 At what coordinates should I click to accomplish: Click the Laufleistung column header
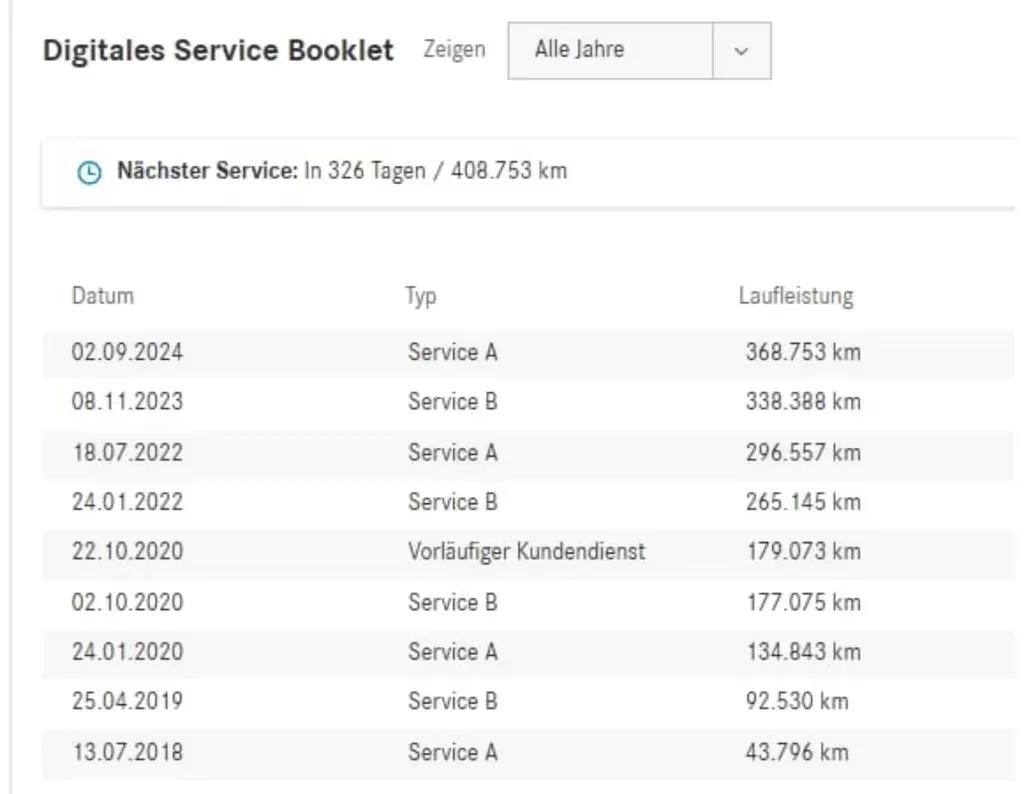795,296
